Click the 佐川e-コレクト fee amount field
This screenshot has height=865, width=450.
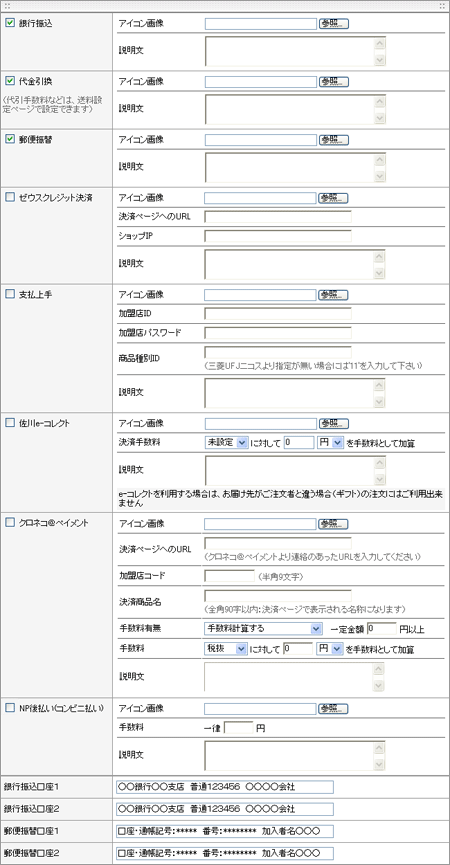(x=299, y=442)
